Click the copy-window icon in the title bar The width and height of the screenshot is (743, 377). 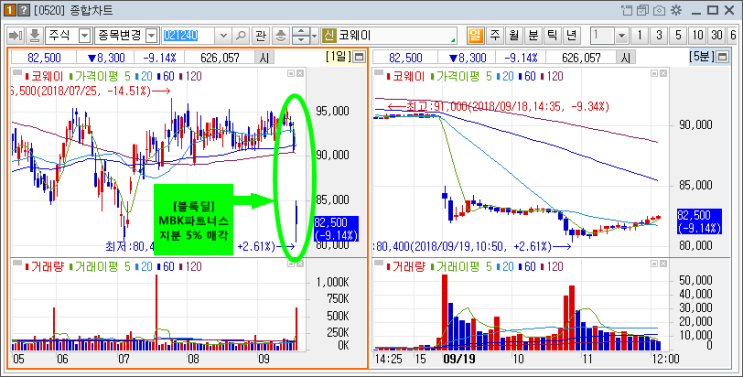click(643, 10)
